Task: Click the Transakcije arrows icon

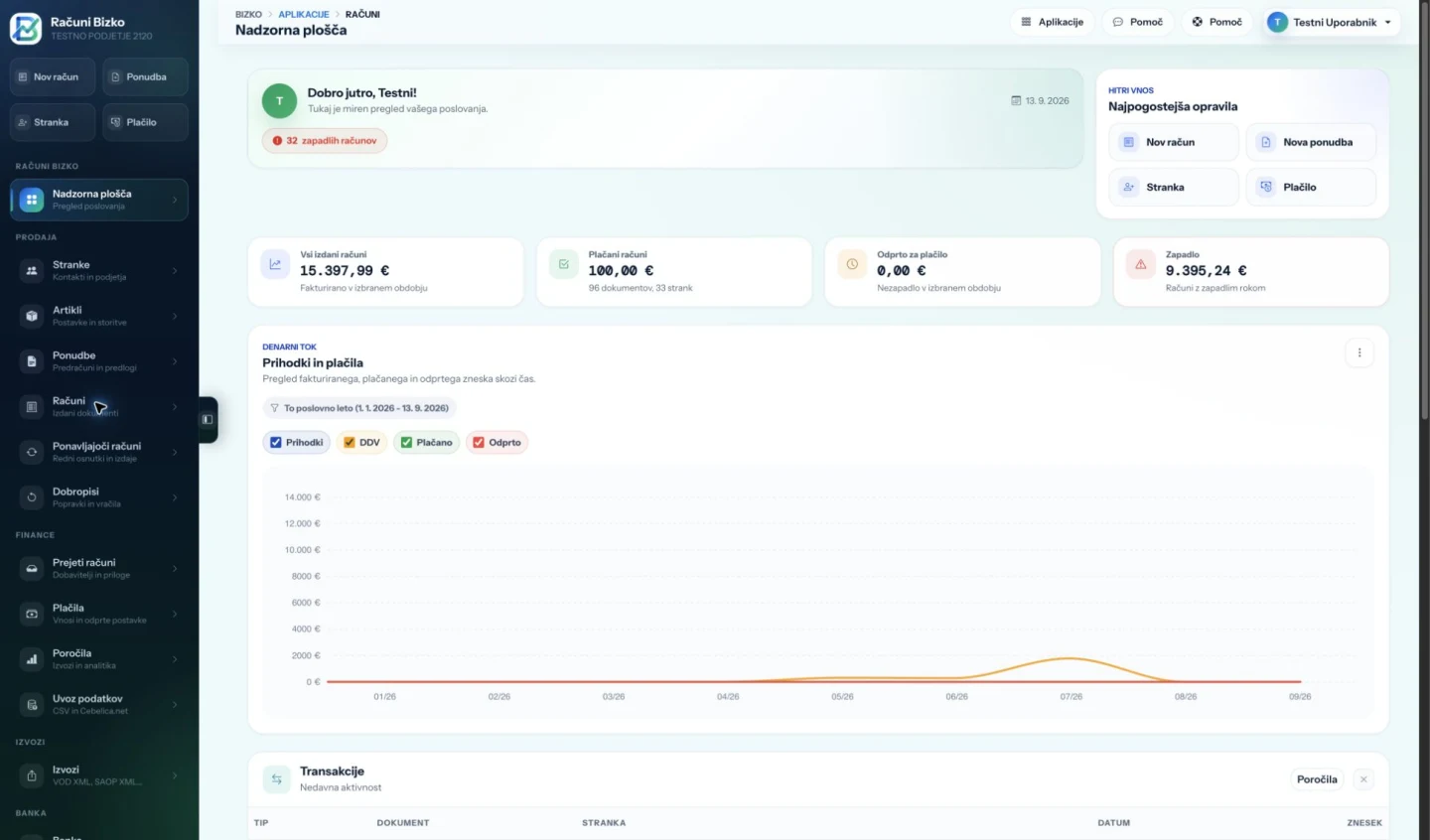Action: [x=277, y=779]
